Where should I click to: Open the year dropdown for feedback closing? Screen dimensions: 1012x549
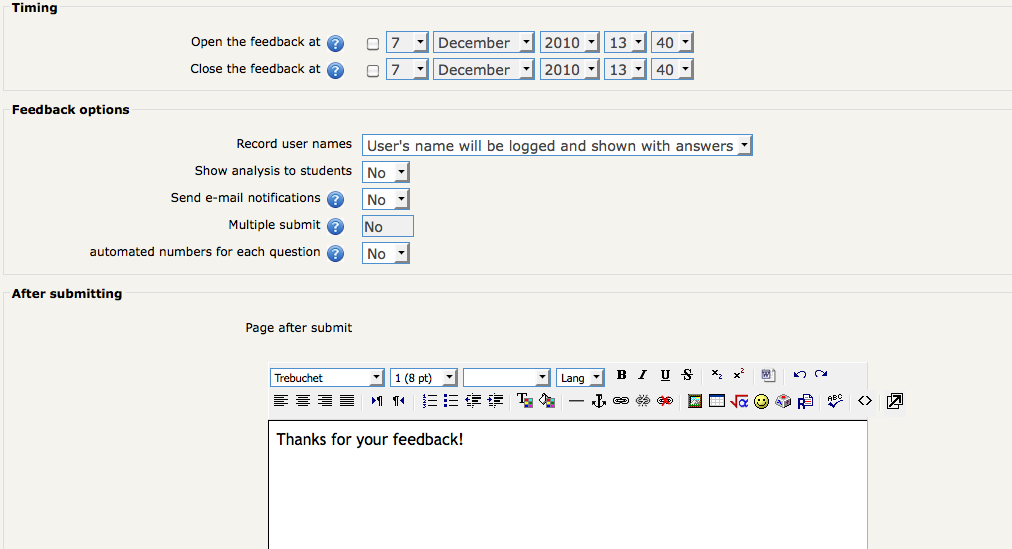click(569, 70)
